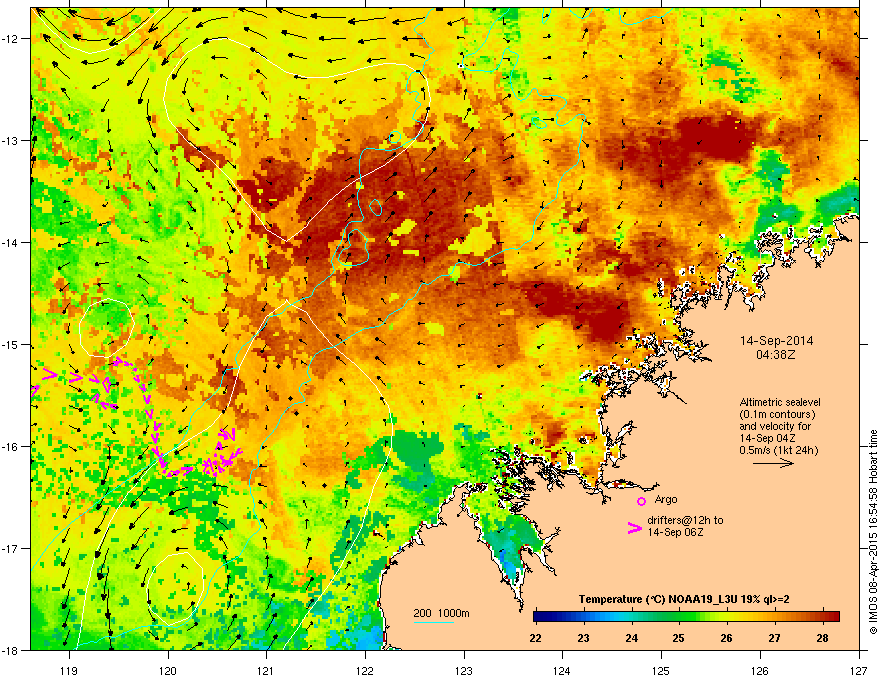Click the longitude axis label '126'

point(760,670)
